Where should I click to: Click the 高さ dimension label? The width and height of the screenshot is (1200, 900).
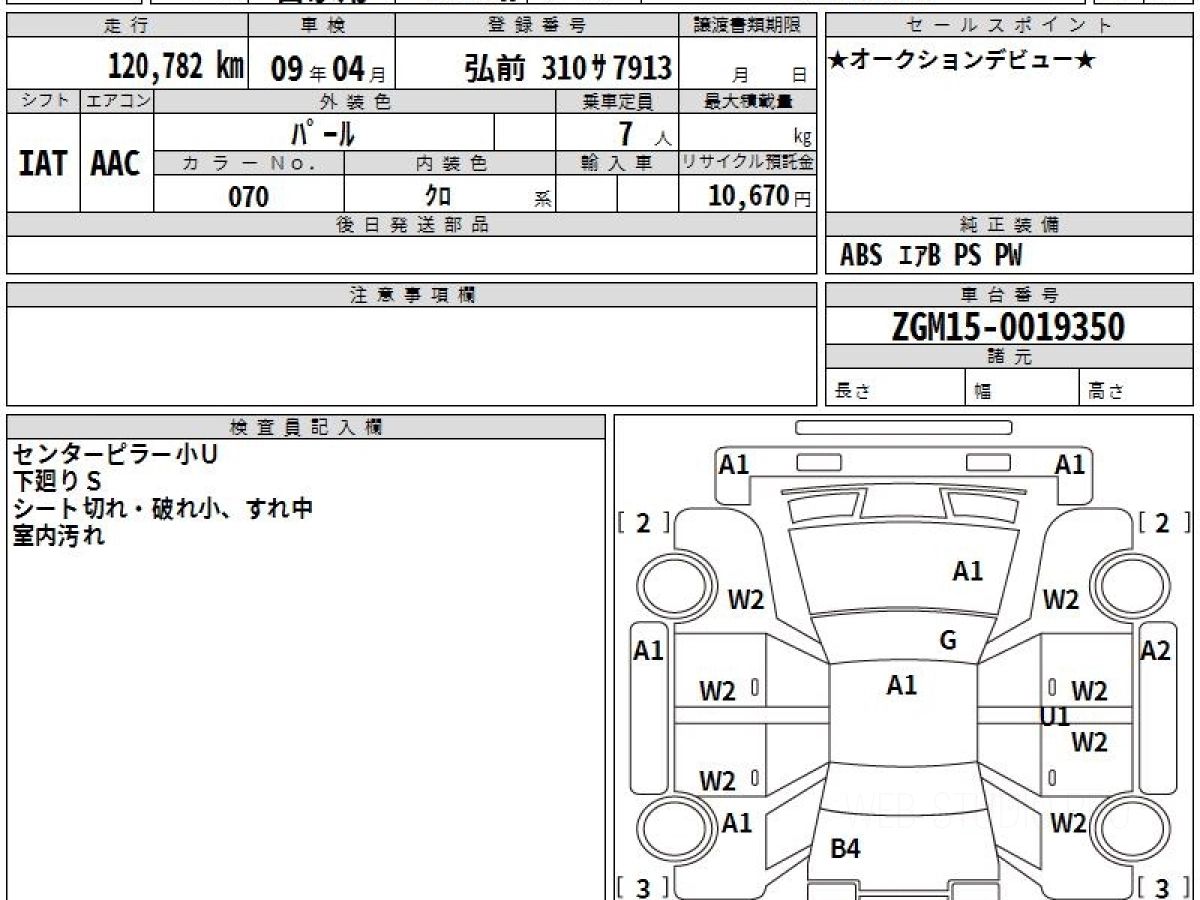[1106, 392]
